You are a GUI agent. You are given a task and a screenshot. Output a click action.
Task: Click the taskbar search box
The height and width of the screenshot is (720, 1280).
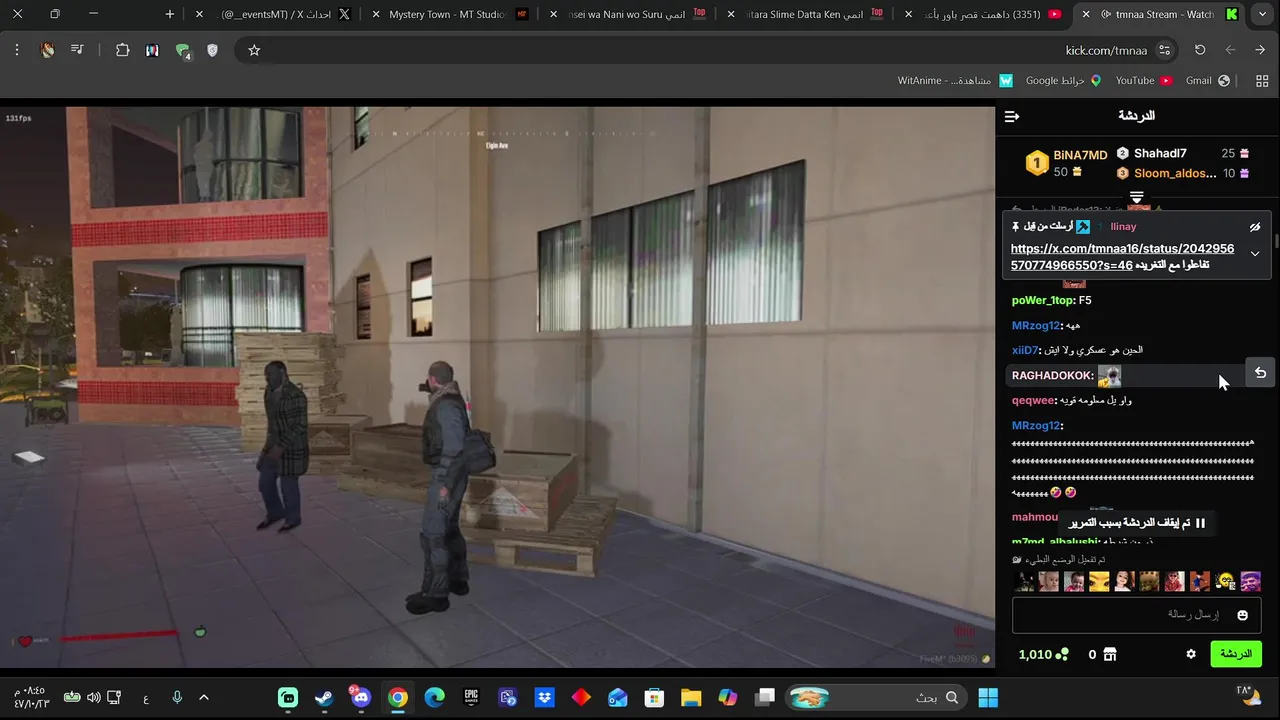coord(877,697)
